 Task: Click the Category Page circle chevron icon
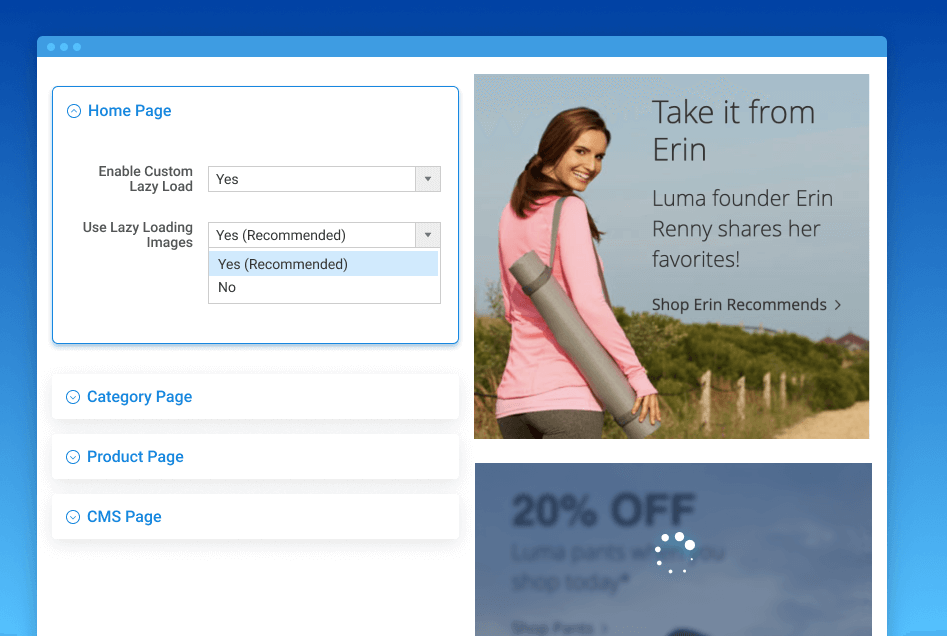[72, 398]
